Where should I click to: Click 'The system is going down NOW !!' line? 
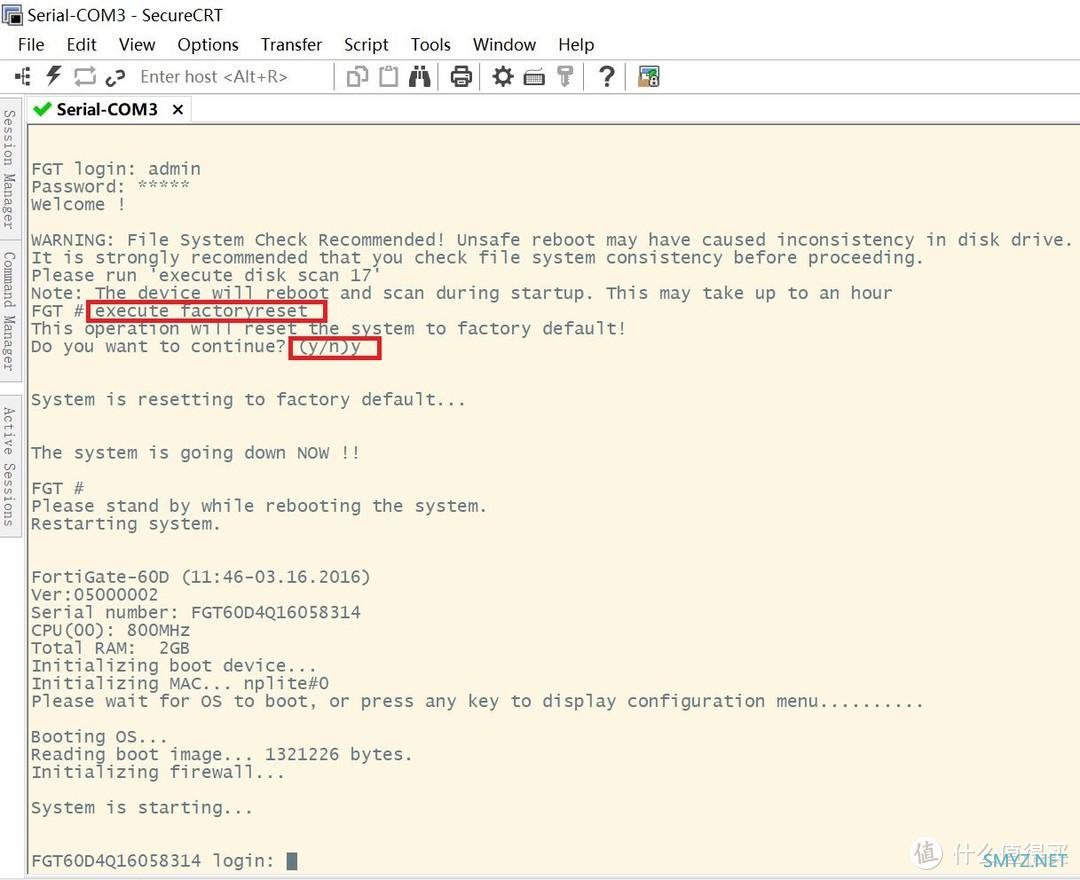pos(195,453)
